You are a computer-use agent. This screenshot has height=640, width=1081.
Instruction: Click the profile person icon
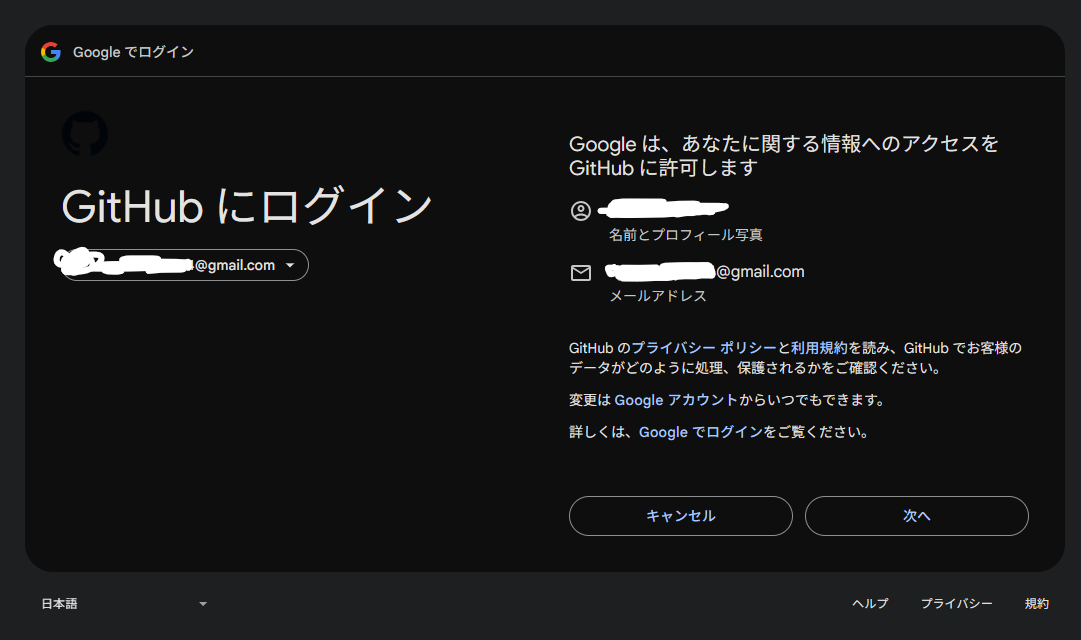pyautogui.click(x=580, y=211)
